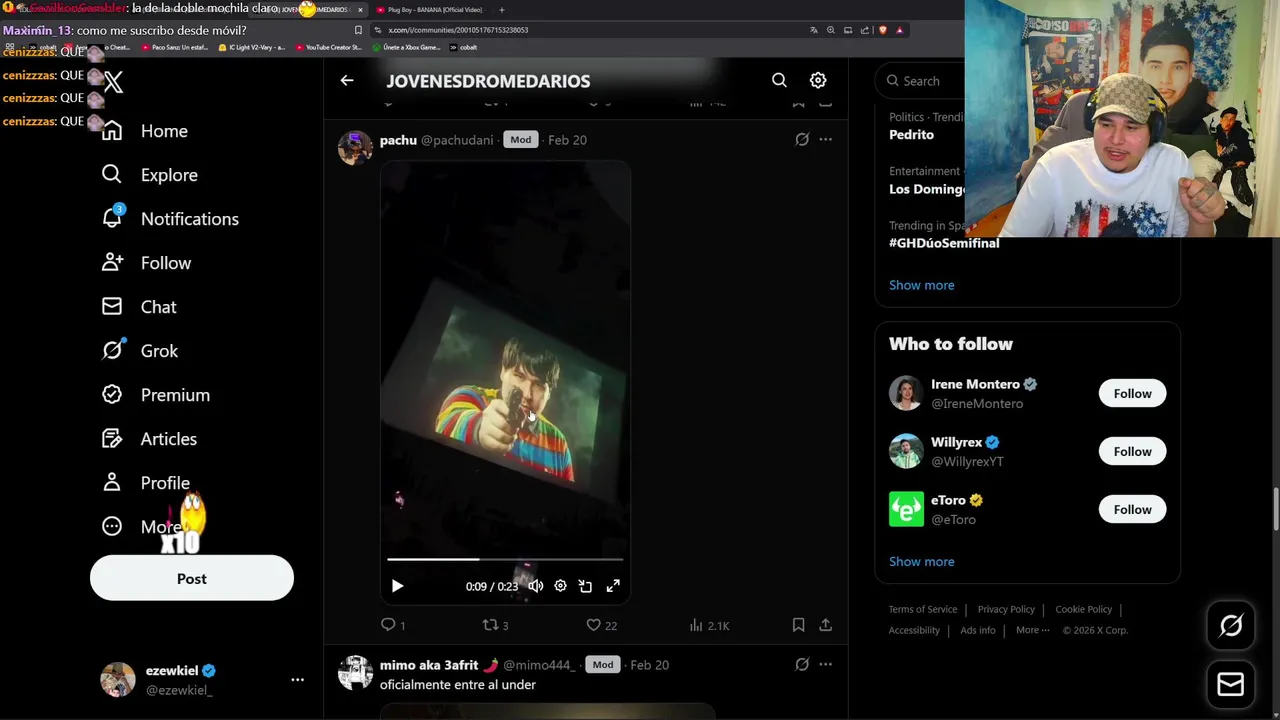
Task: Reply to pachu's post
Action: [x=393, y=625]
